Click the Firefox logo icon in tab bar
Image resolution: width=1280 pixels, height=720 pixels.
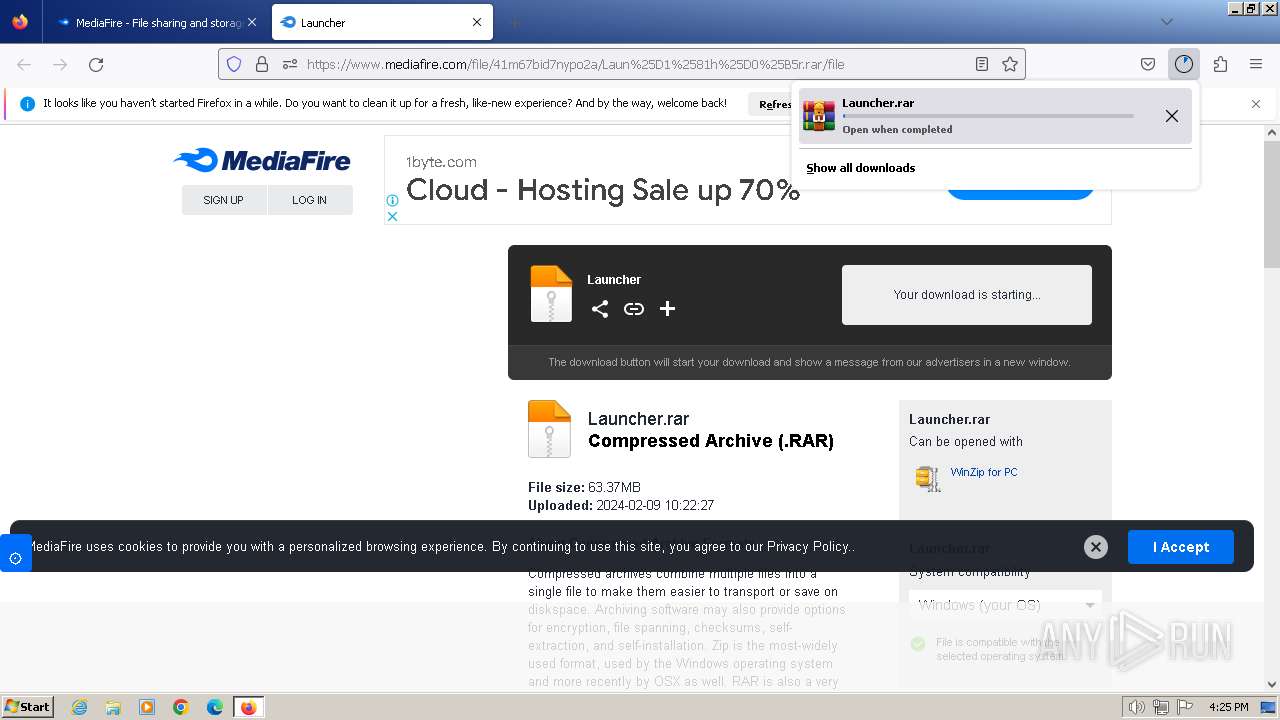click(20, 22)
